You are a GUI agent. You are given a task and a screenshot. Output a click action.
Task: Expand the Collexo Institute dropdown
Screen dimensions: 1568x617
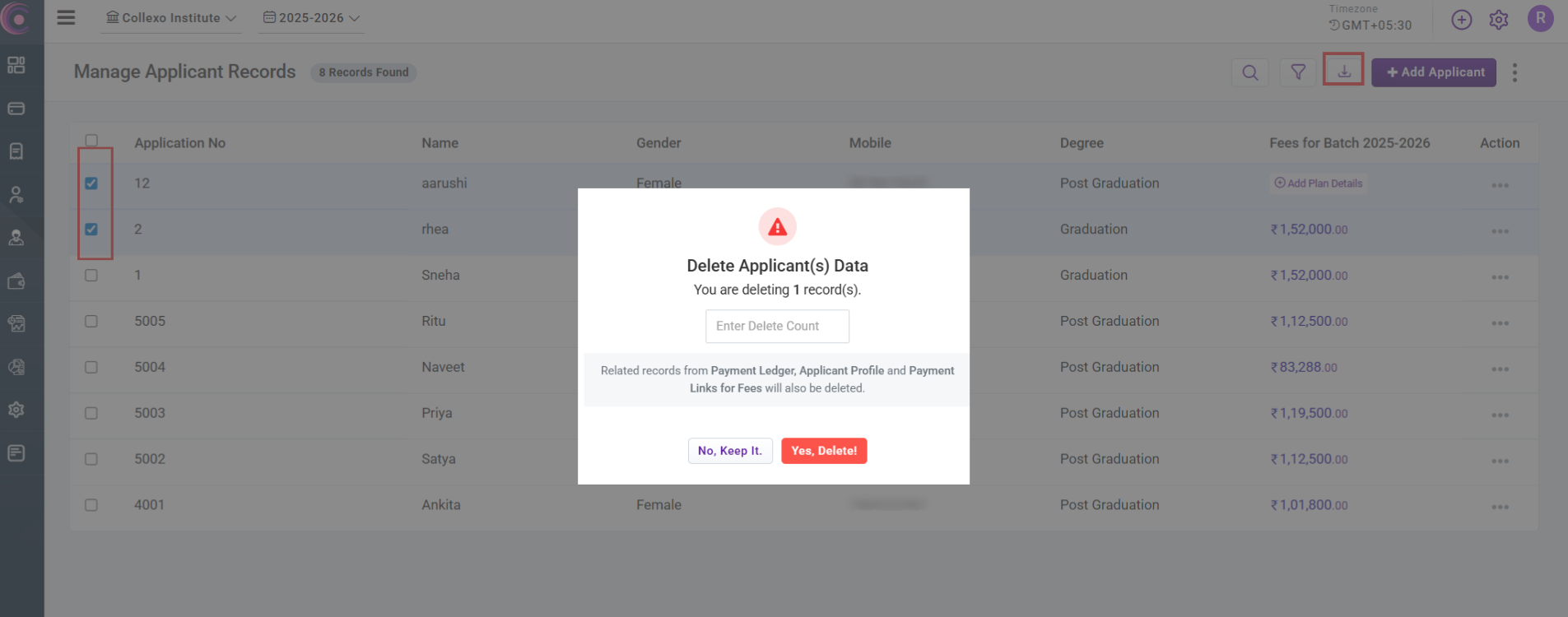point(171,18)
